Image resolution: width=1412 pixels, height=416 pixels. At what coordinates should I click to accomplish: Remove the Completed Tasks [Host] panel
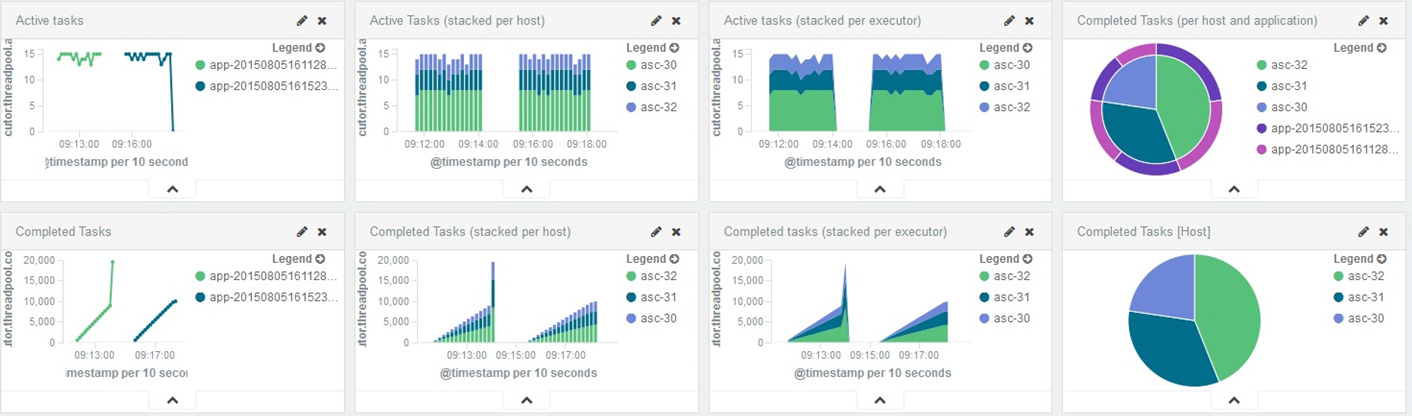[x=1384, y=232]
